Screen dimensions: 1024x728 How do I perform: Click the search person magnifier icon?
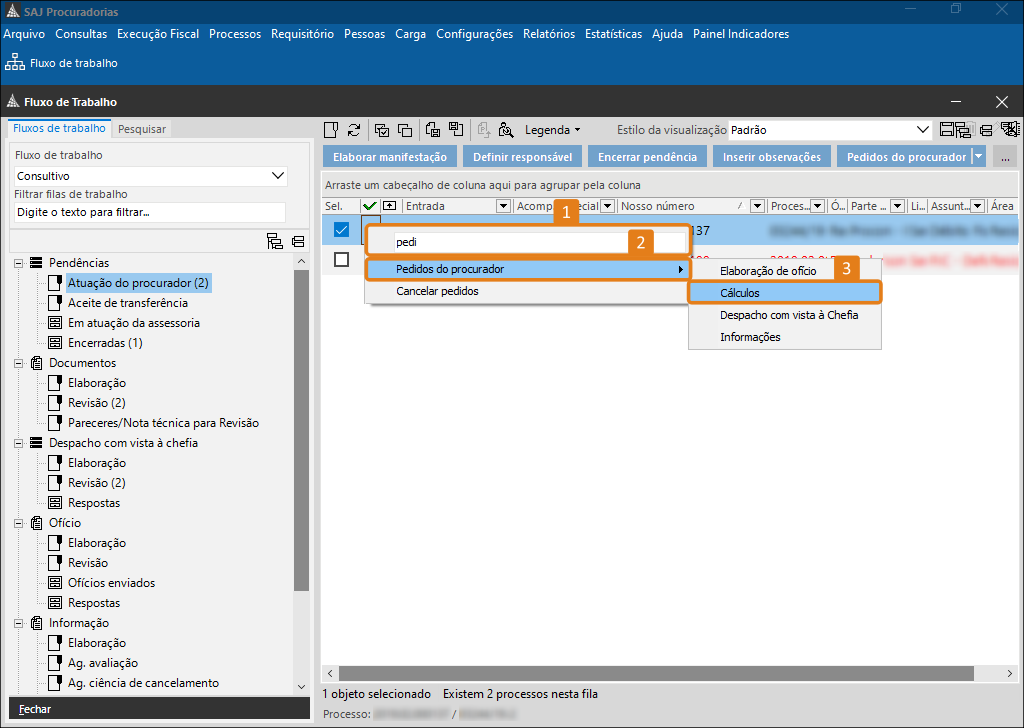(x=506, y=130)
